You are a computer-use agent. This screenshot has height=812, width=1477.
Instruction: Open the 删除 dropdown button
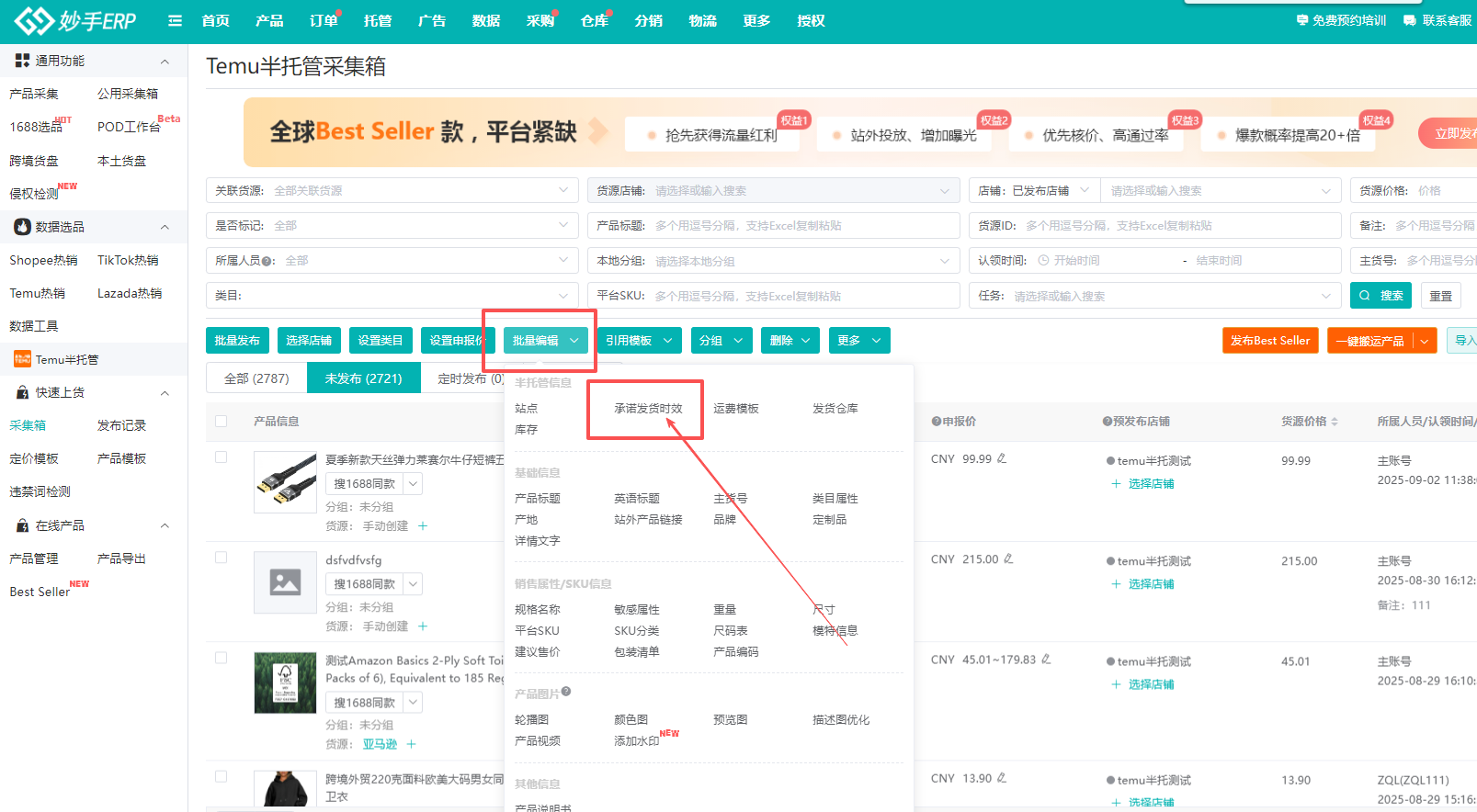790,341
